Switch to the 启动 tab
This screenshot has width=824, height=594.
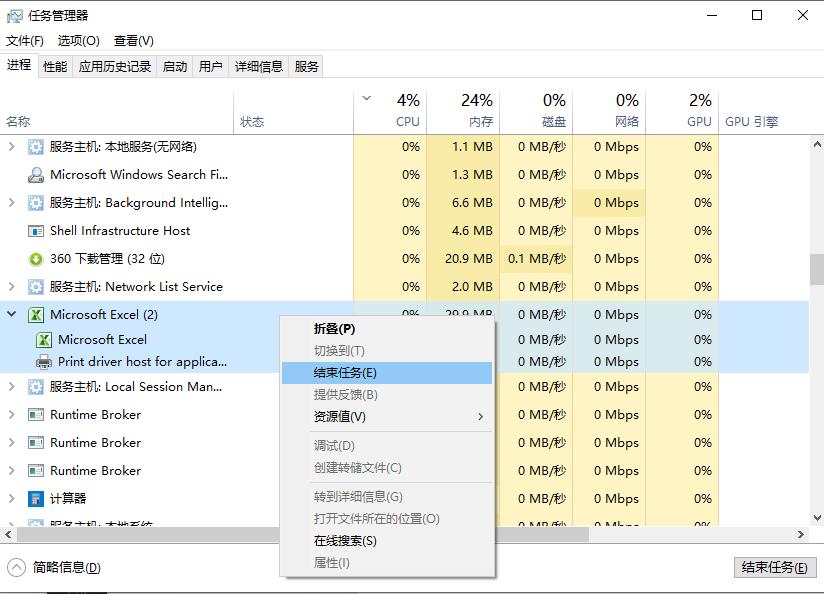coord(174,66)
